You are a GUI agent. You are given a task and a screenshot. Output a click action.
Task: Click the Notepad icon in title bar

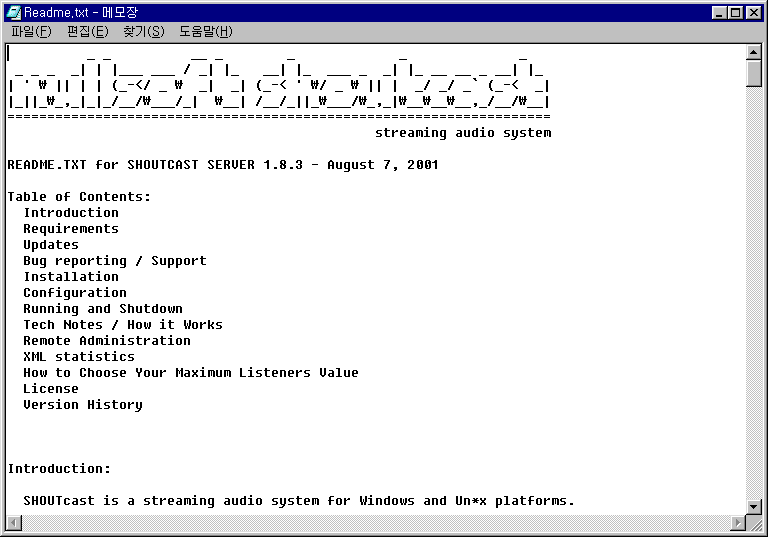click(13, 12)
